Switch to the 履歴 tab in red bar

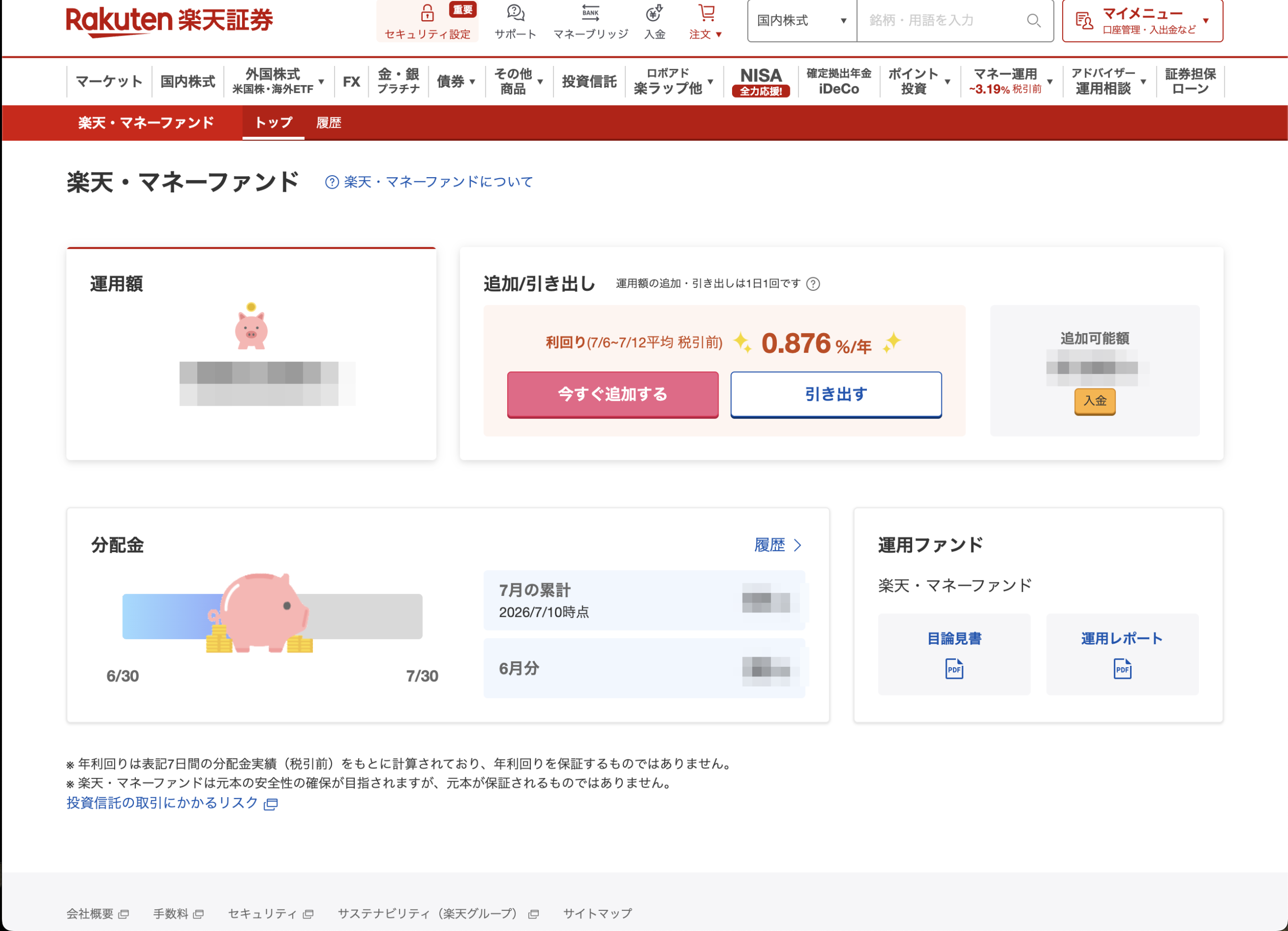(329, 123)
